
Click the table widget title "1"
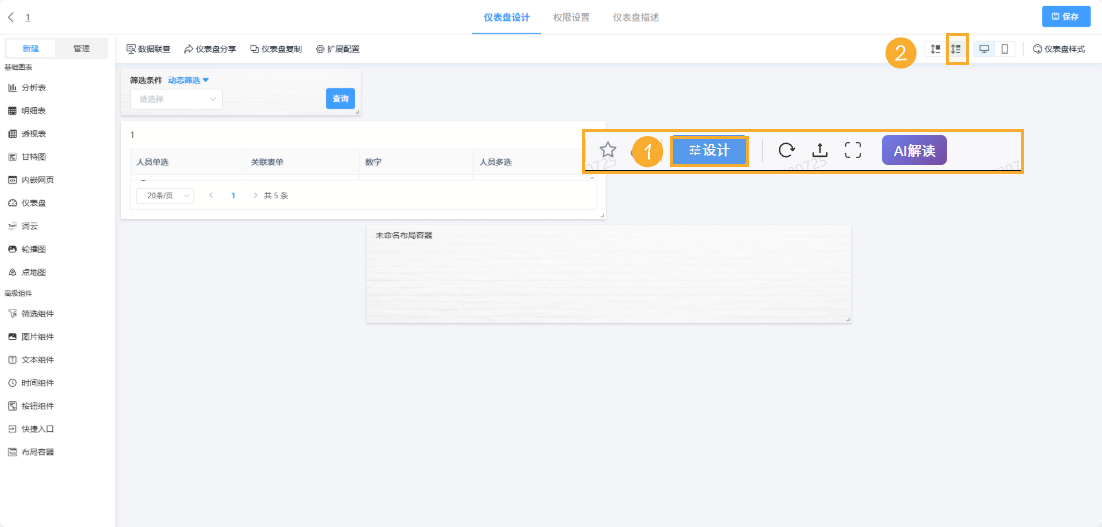click(x=133, y=134)
